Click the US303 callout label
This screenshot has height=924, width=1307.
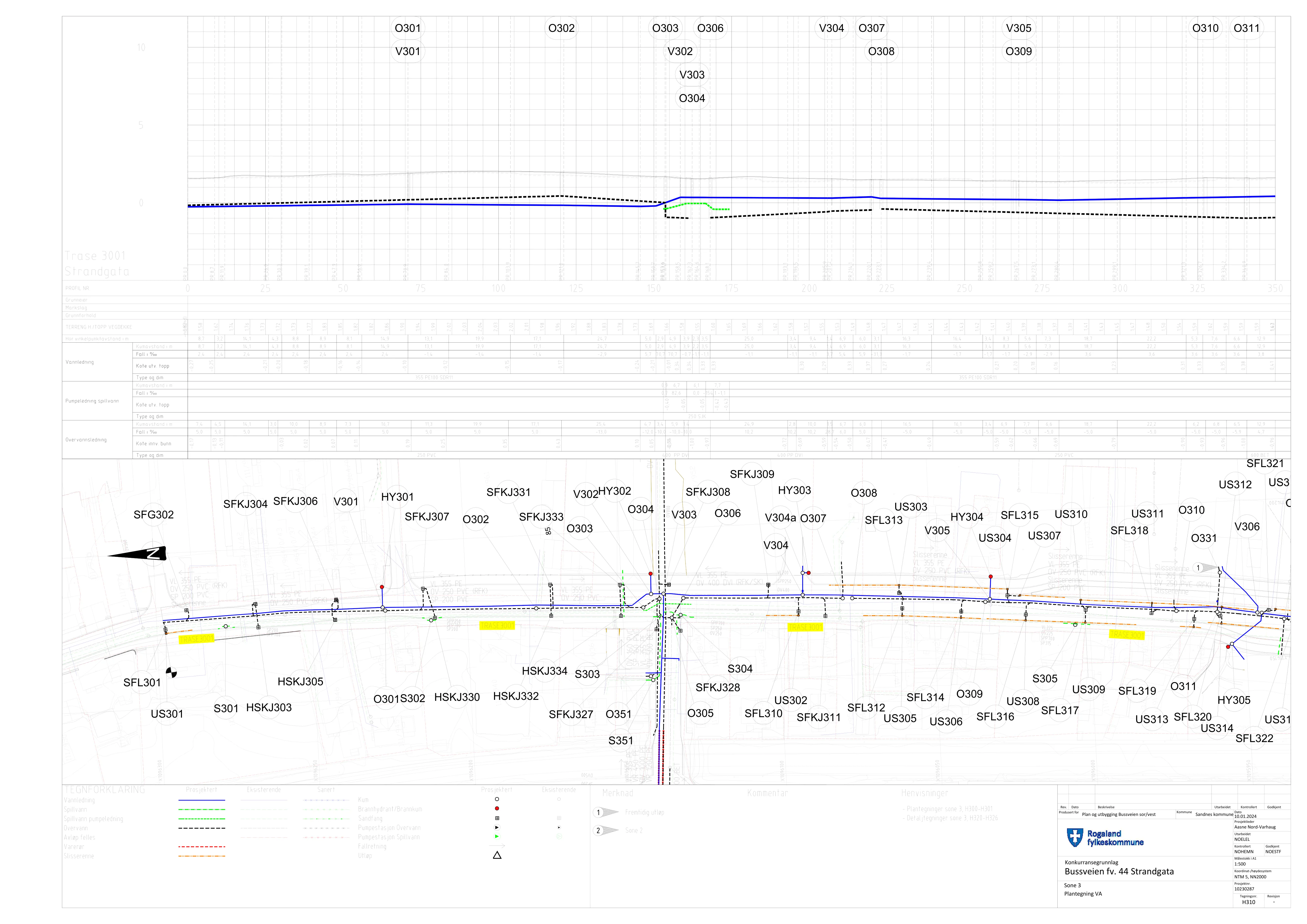click(x=911, y=507)
